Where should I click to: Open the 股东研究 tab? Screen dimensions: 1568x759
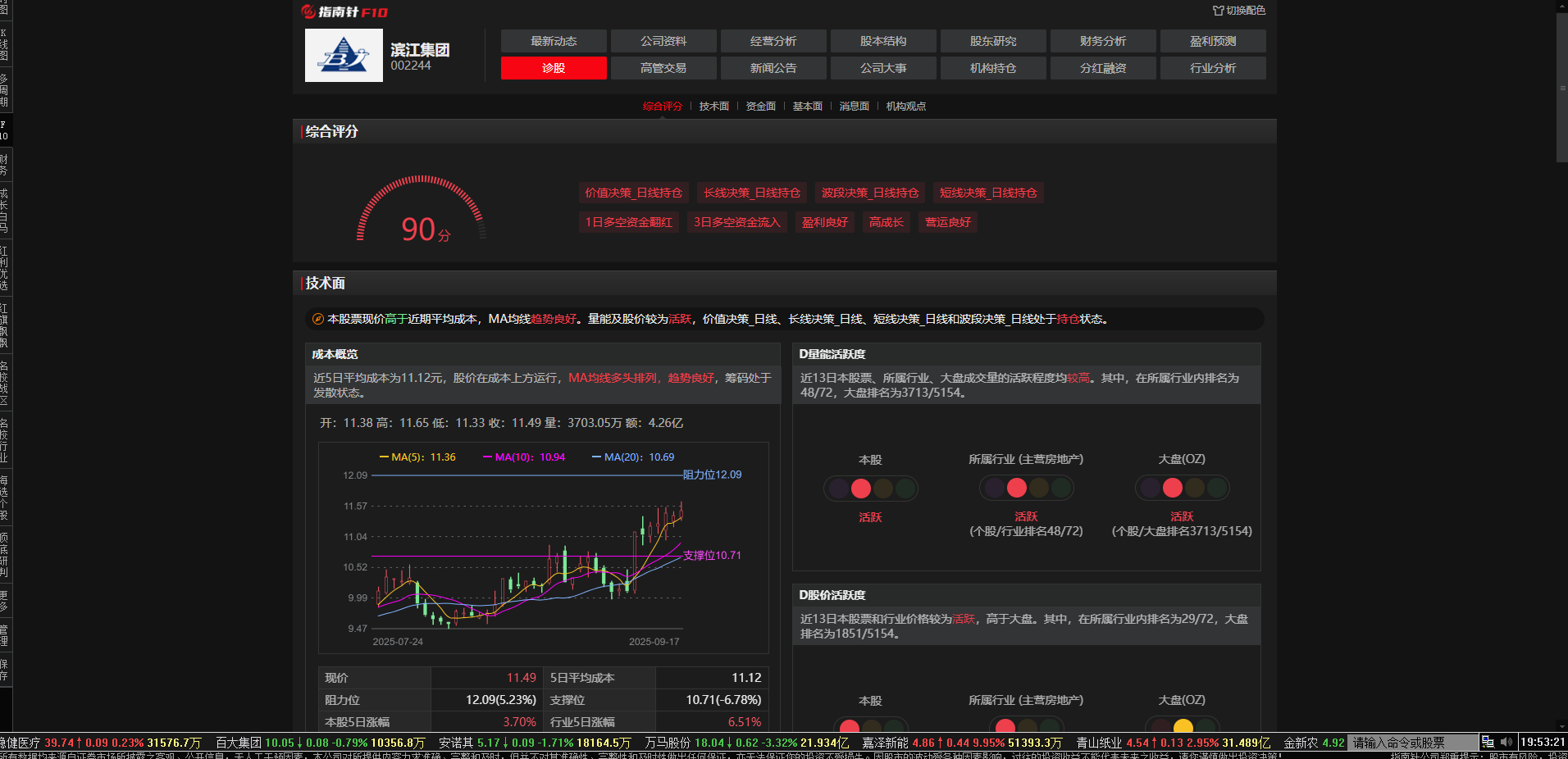[993, 41]
